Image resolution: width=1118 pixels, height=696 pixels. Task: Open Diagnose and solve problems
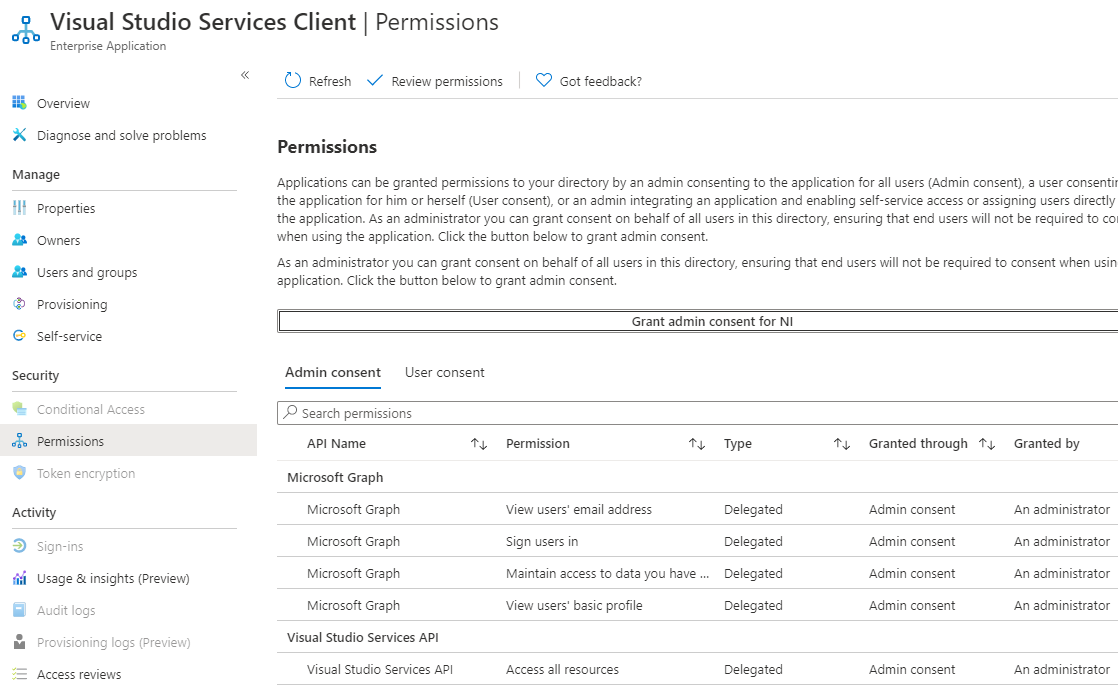[x=122, y=135]
